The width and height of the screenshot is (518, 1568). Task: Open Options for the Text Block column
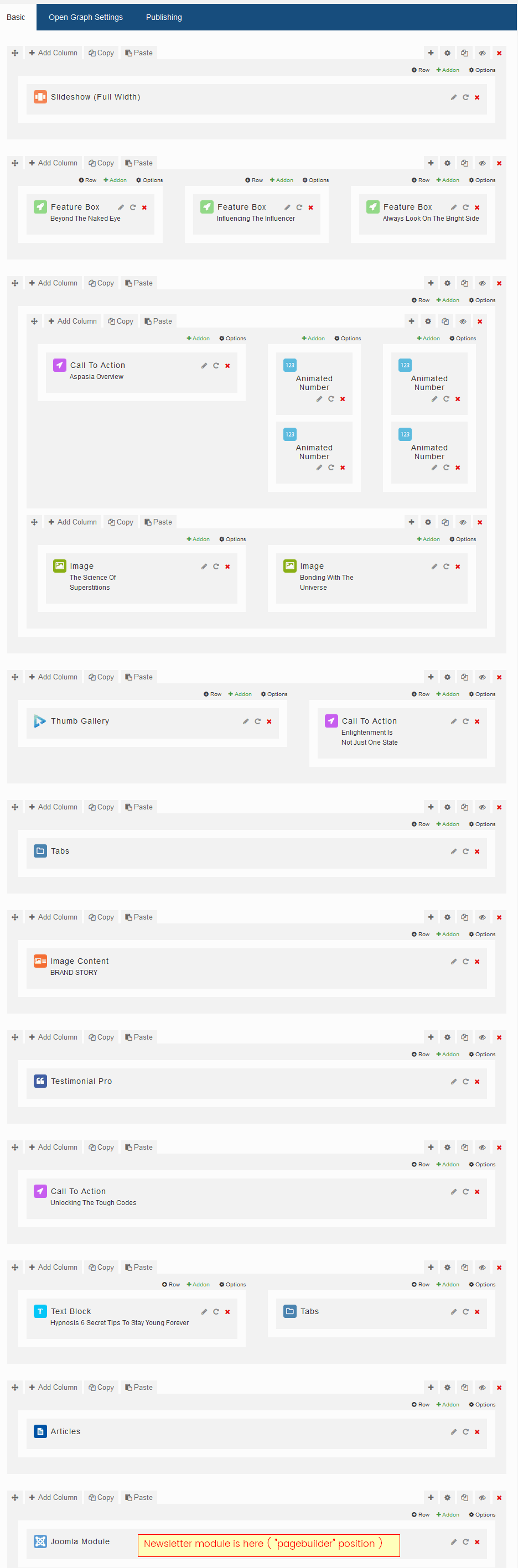coord(232,1284)
